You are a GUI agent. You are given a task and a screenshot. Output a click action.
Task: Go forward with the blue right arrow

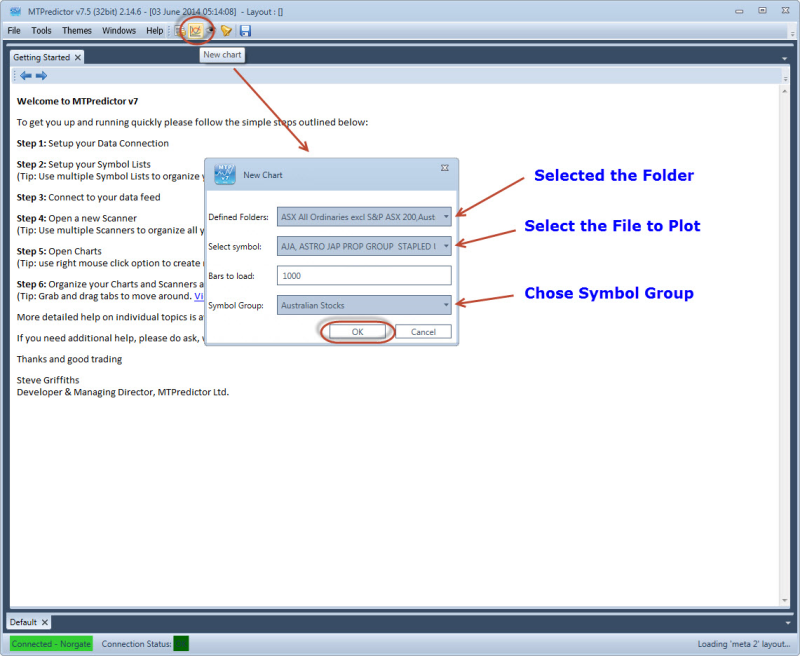coord(41,75)
